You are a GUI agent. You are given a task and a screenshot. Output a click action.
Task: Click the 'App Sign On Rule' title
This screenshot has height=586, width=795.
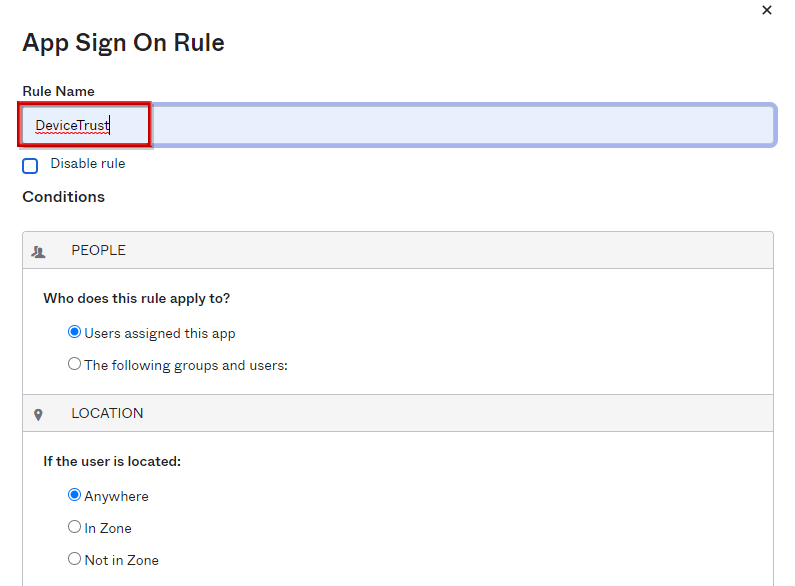[x=123, y=43]
